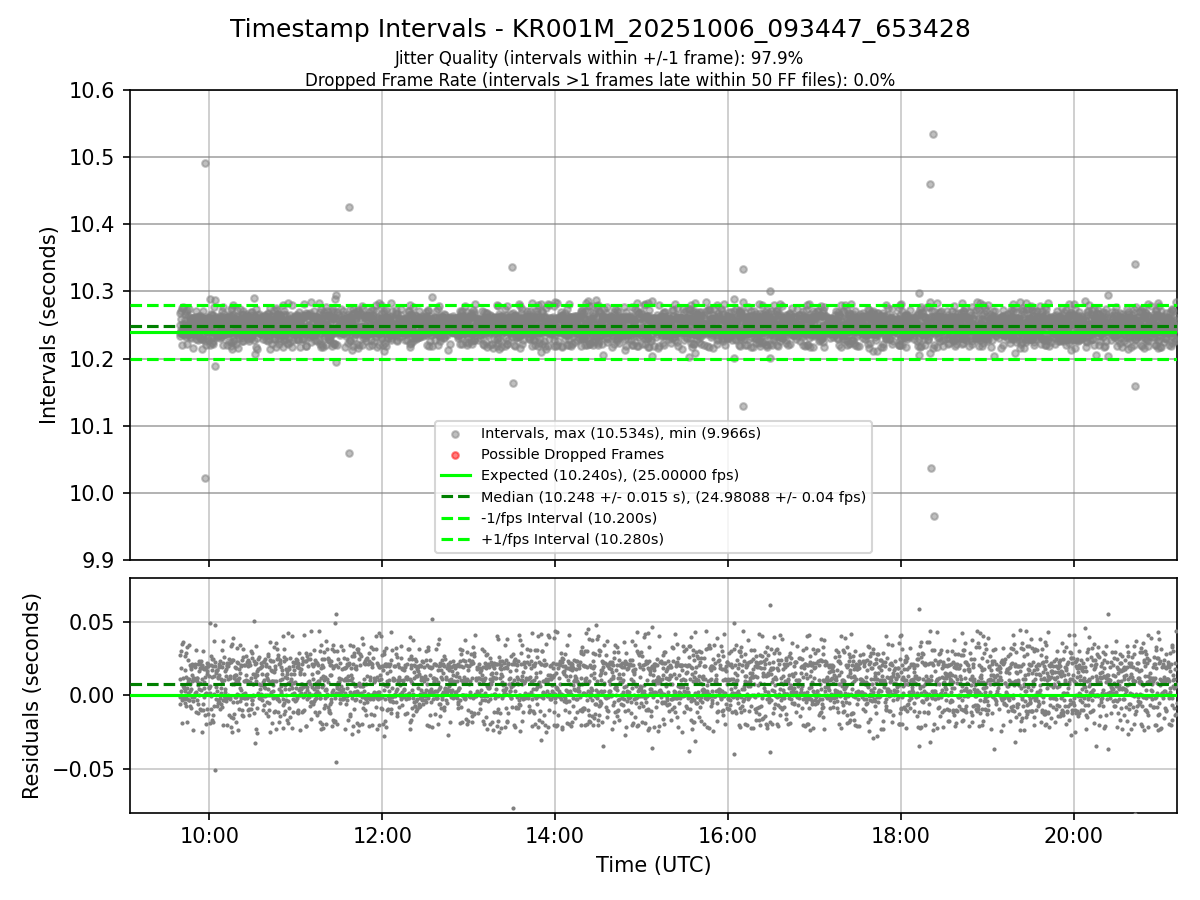
Task: Click the -0.05 residuals tick label
Action: [86, 769]
